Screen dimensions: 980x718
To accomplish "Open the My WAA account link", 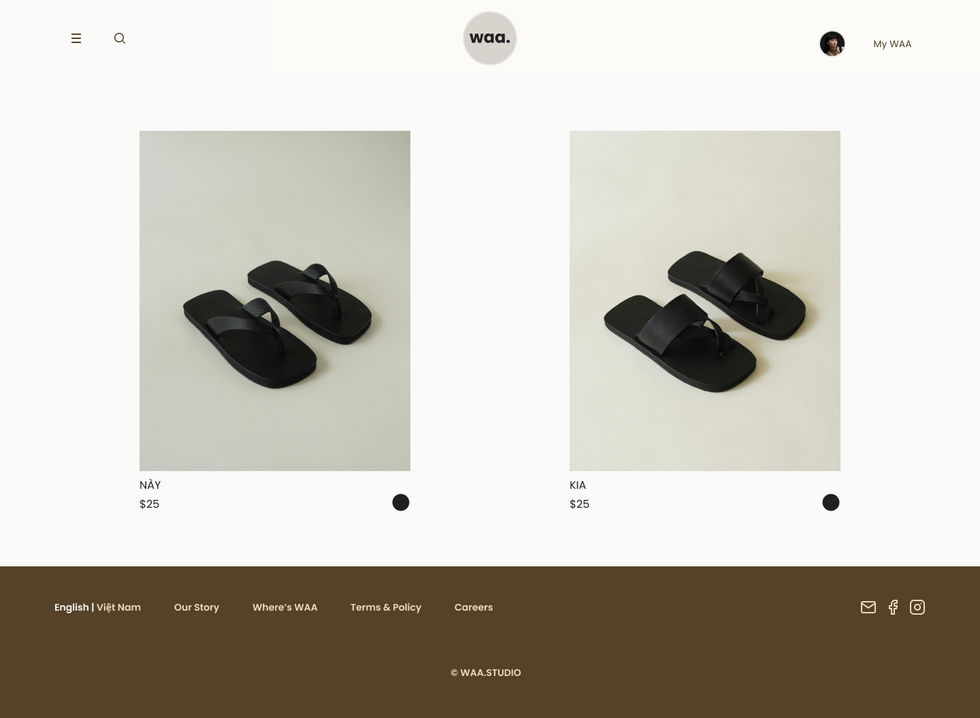I will click(892, 44).
